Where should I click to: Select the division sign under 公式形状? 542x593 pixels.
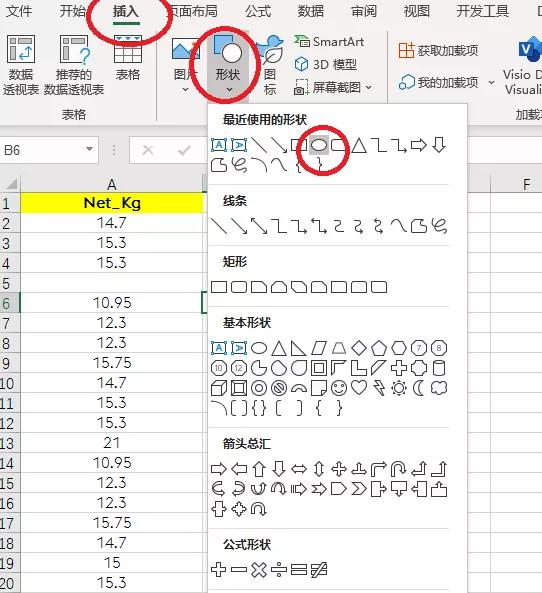coord(279,570)
